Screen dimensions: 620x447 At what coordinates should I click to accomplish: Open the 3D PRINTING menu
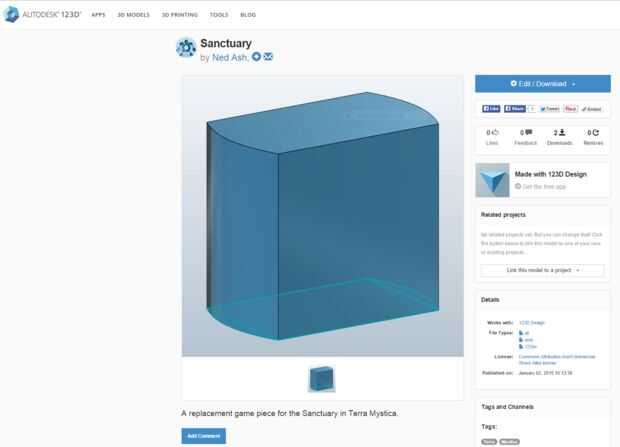pyautogui.click(x=180, y=15)
